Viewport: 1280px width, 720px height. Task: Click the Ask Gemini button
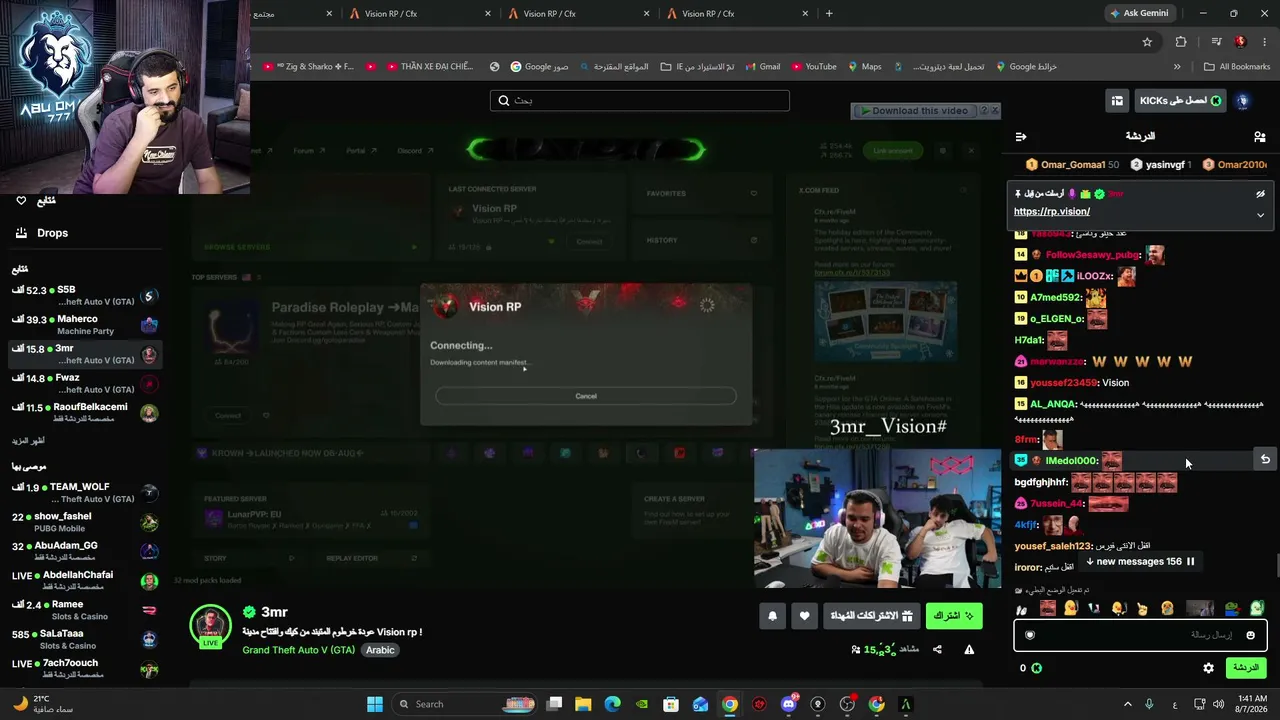[x=1138, y=14]
